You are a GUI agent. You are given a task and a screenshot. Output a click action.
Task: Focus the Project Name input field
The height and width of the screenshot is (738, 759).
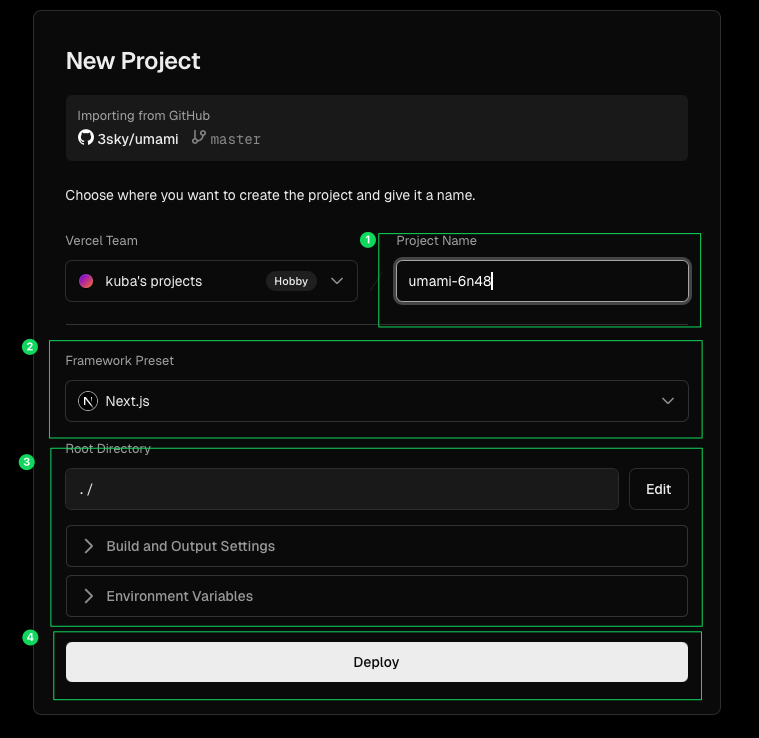pos(543,281)
